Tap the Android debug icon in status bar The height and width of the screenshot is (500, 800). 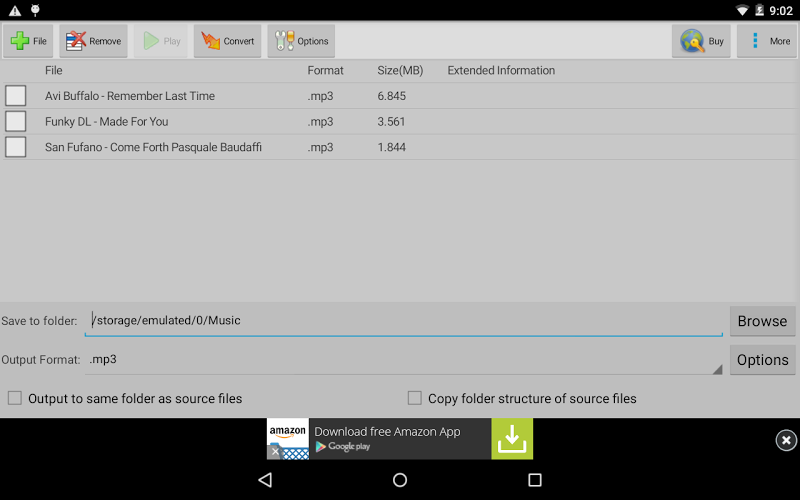(x=35, y=10)
